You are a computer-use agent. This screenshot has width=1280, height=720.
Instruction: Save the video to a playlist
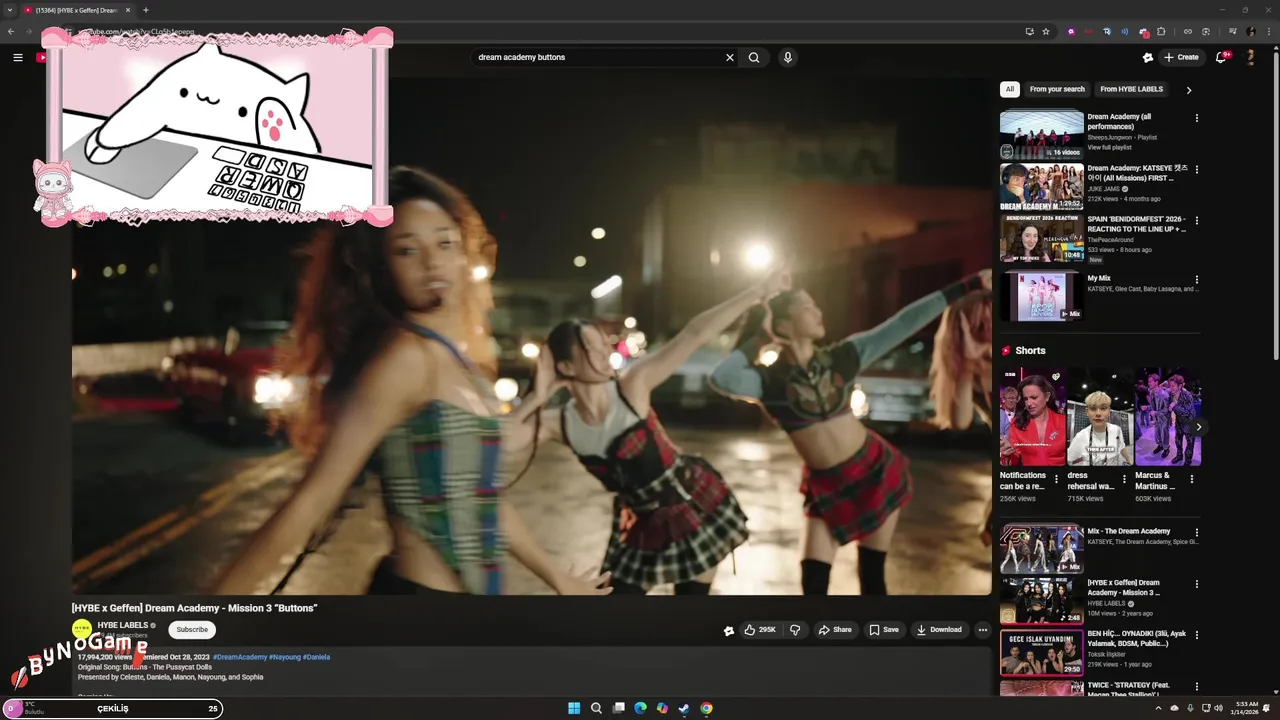[884, 630]
